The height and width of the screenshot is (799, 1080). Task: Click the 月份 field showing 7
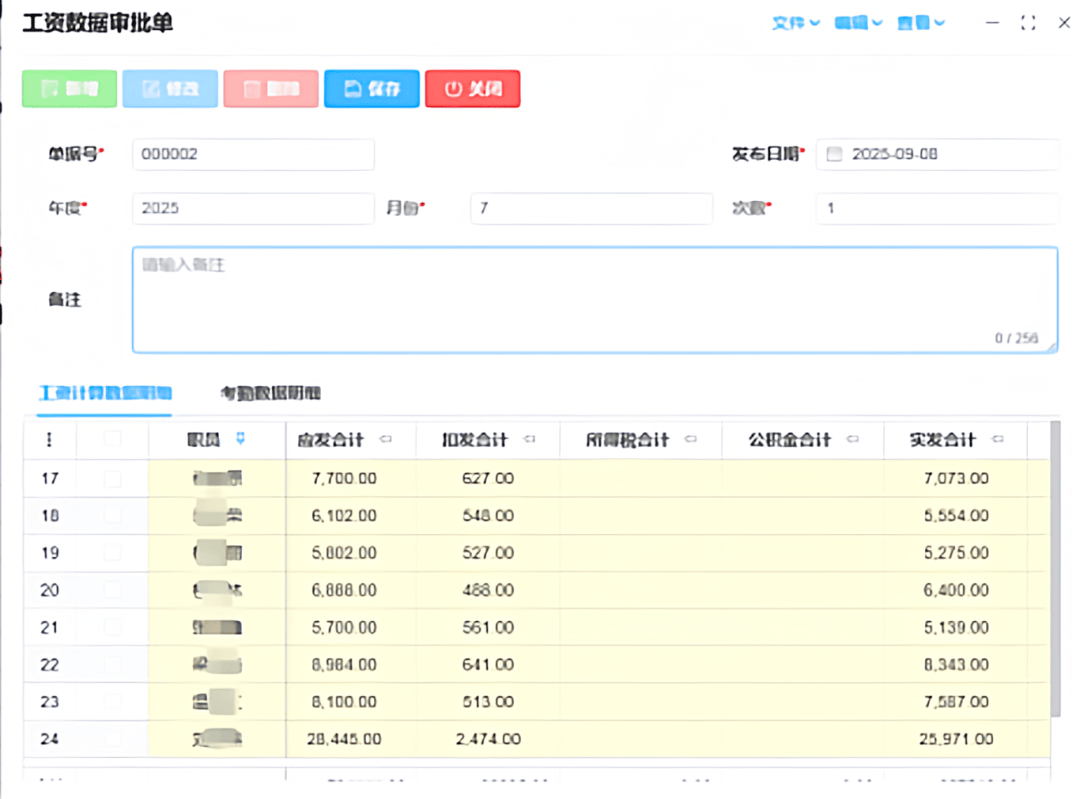coord(591,208)
